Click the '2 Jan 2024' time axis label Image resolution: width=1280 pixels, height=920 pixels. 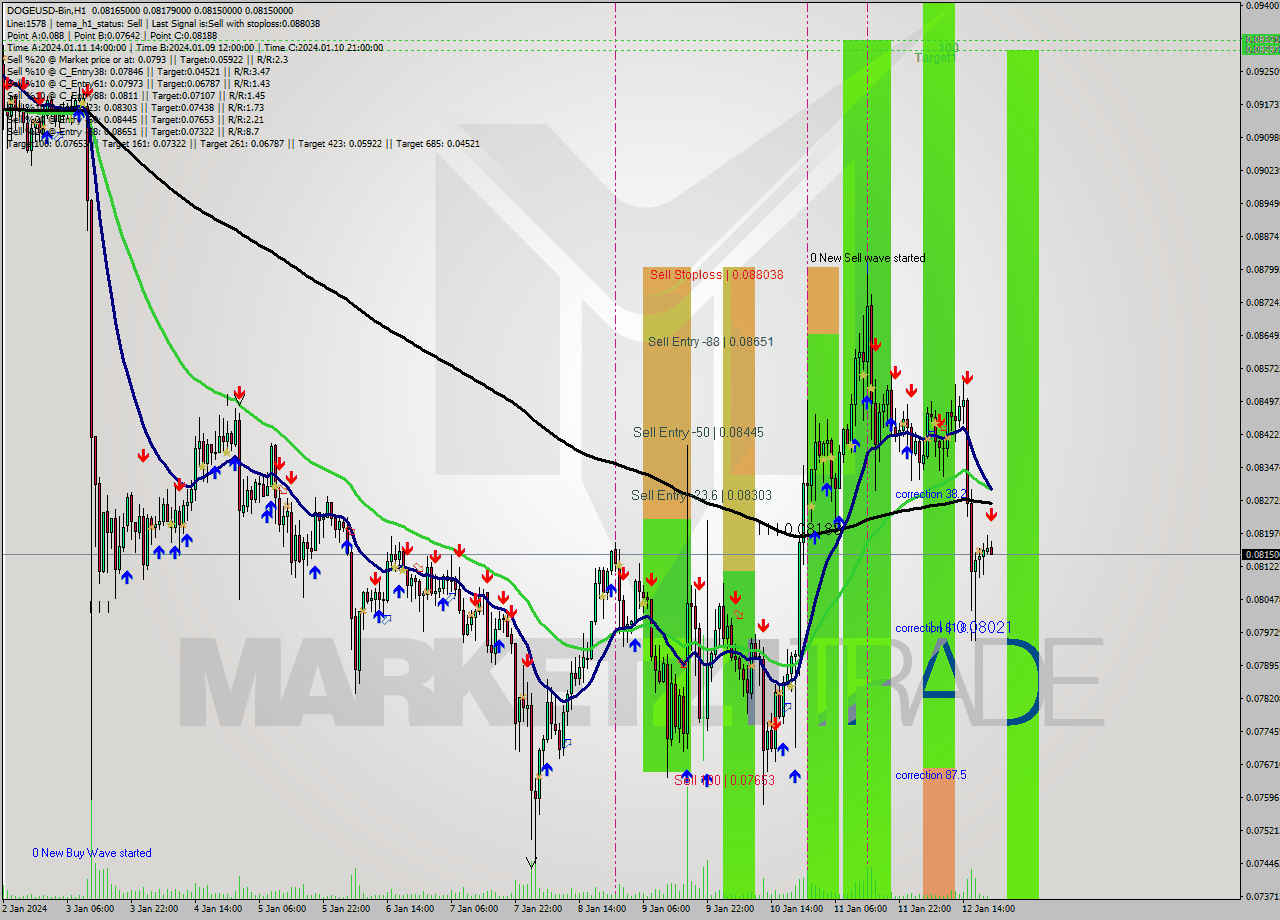click(x=24, y=909)
